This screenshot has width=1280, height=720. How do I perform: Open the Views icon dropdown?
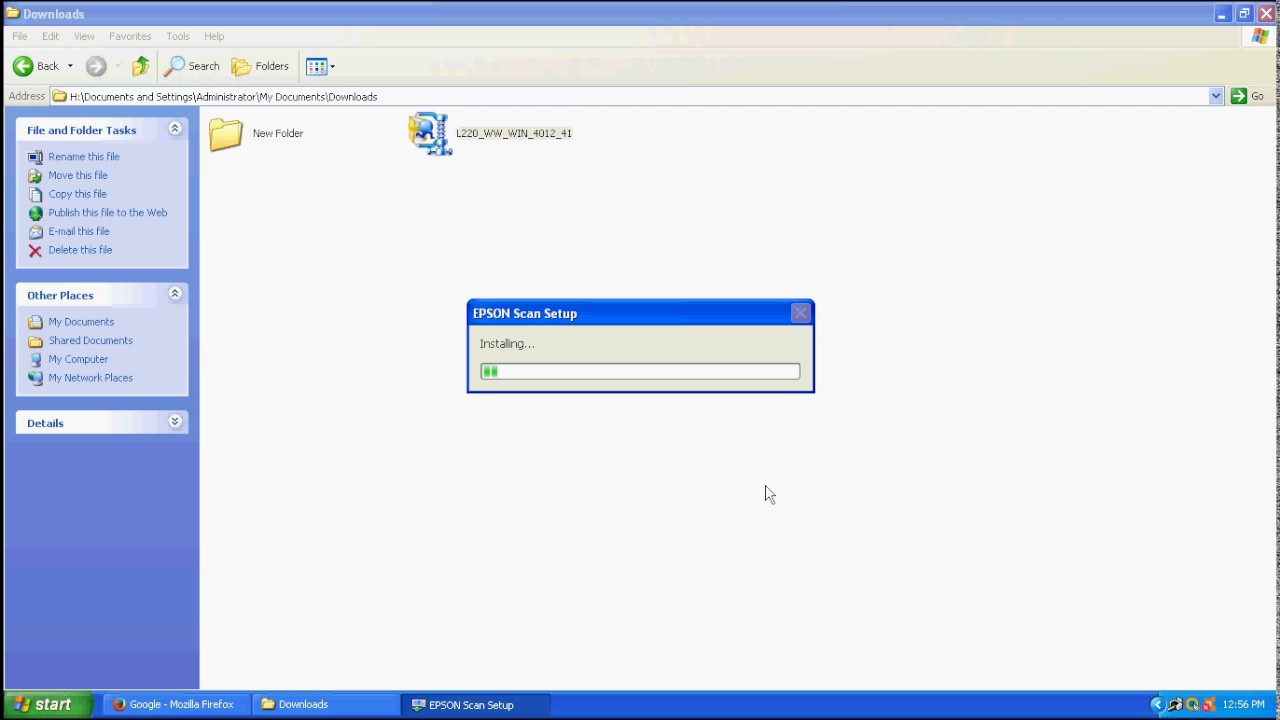click(320, 66)
